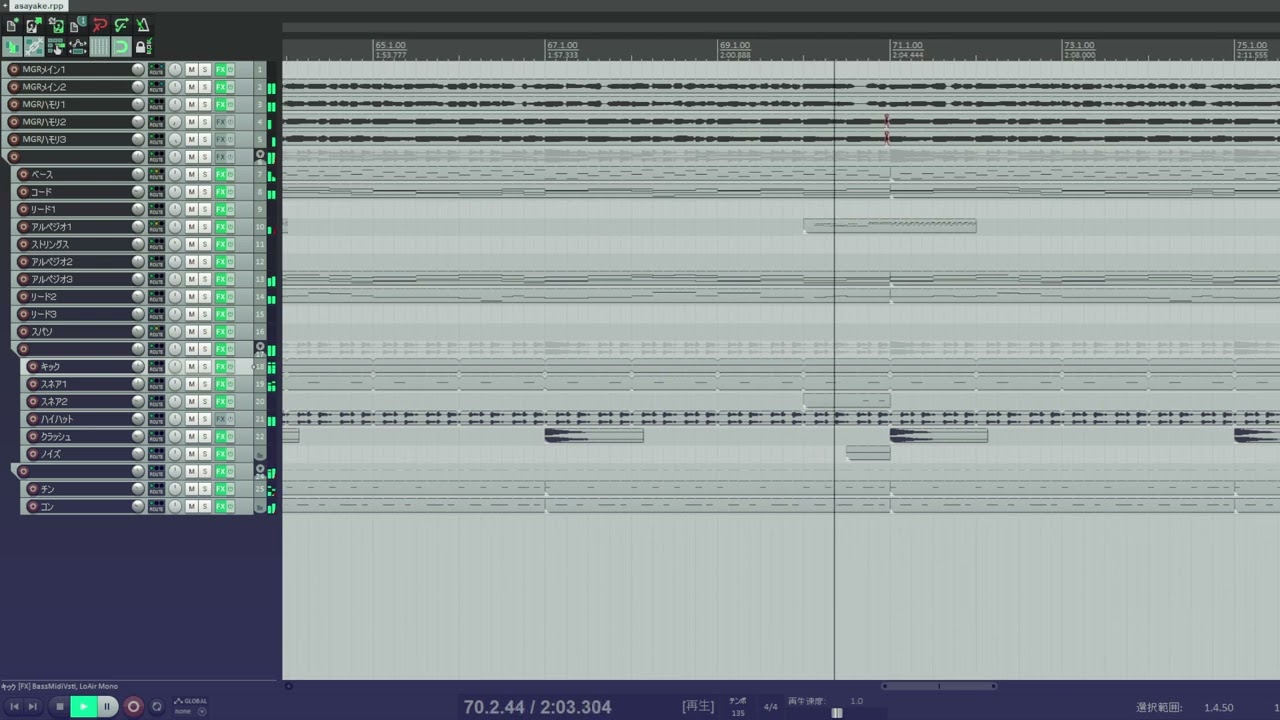The width and height of the screenshot is (1280, 720).
Task: Open FX chain for ハイハット track
Action: [220, 419]
